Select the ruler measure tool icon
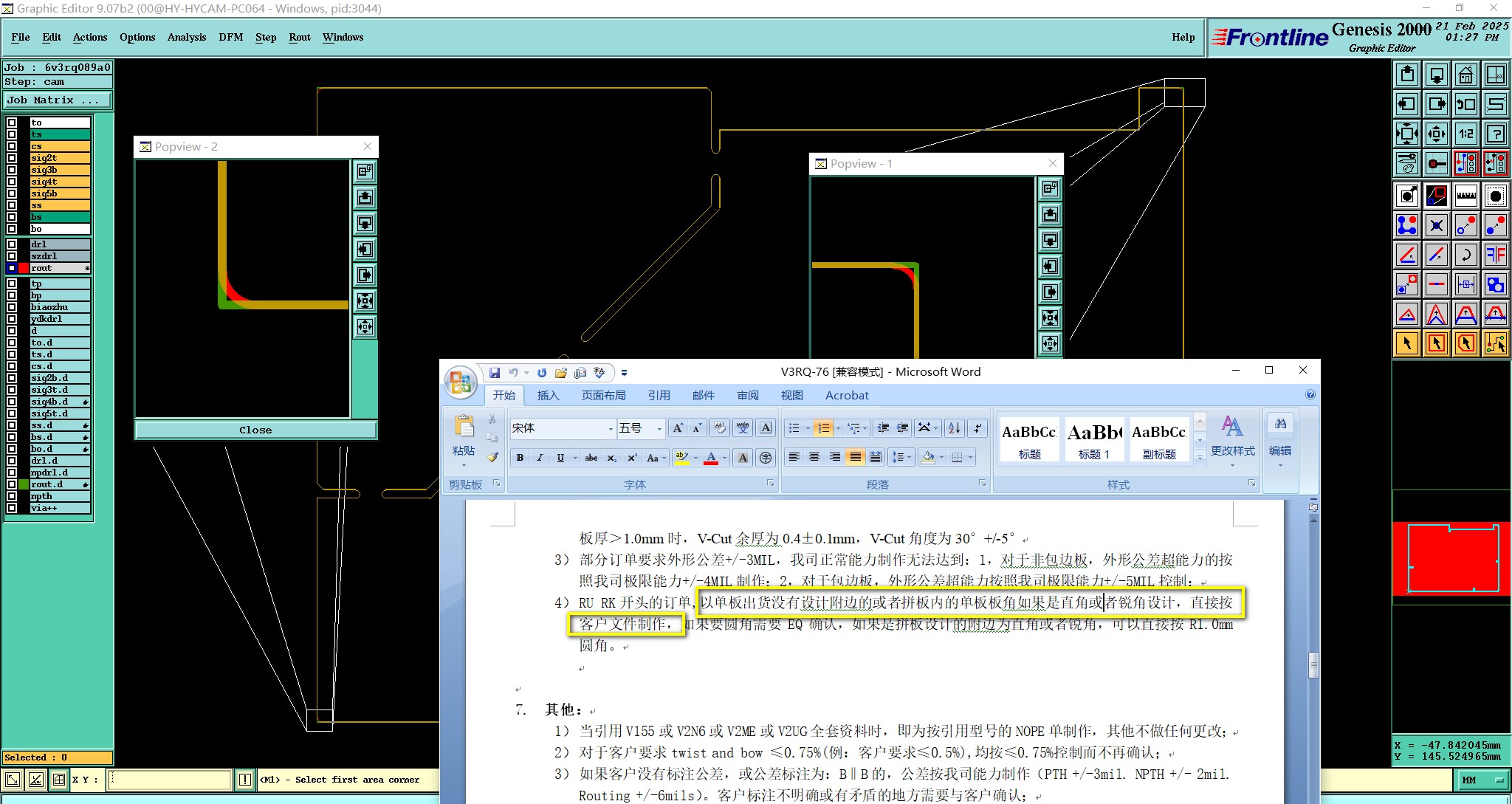This screenshot has height=804, width=1512. 1466,196
